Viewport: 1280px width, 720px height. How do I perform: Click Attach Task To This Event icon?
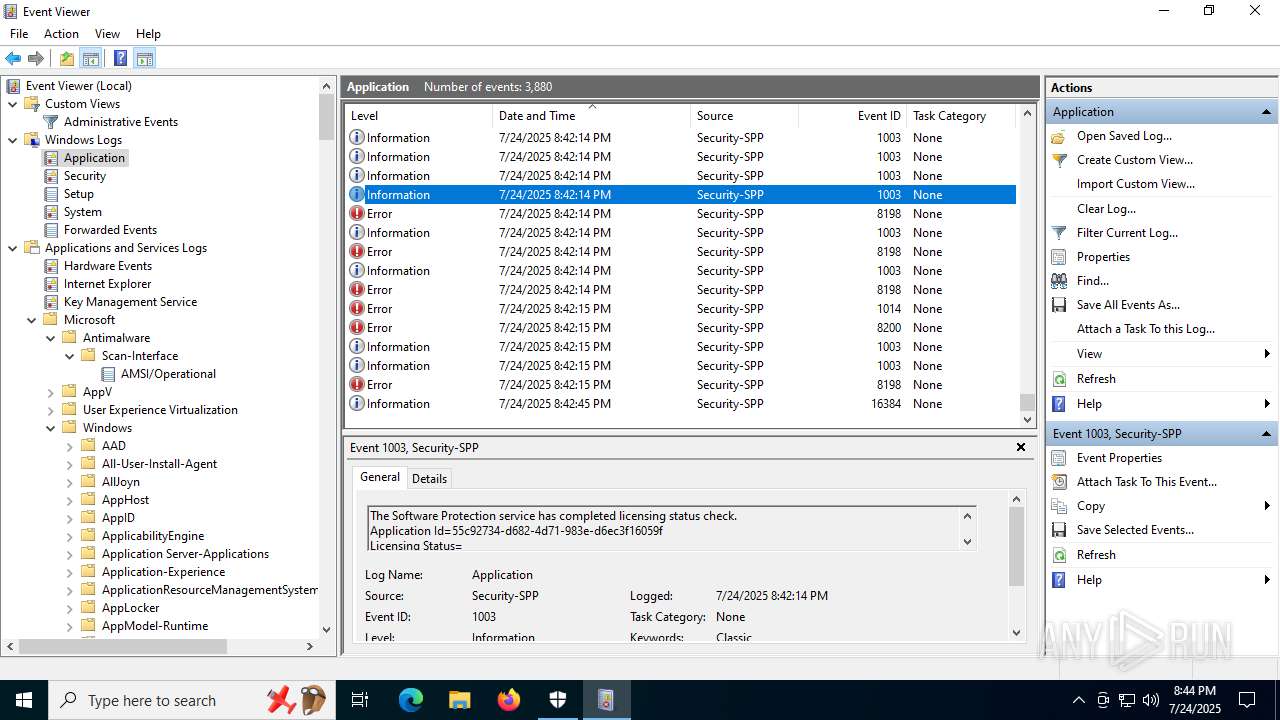click(x=1059, y=482)
